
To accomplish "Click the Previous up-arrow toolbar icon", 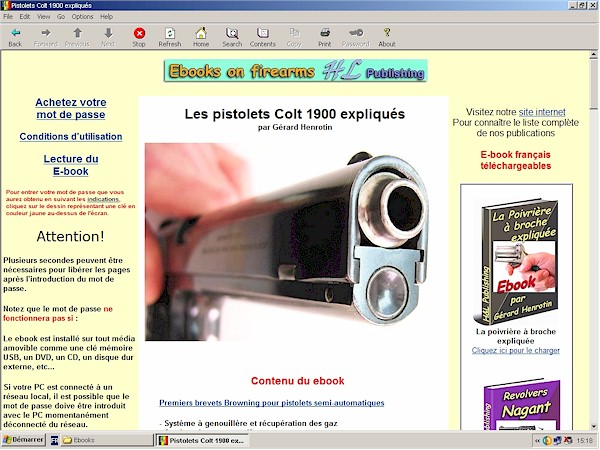I will pyautogui.click(x=77, y=33).
